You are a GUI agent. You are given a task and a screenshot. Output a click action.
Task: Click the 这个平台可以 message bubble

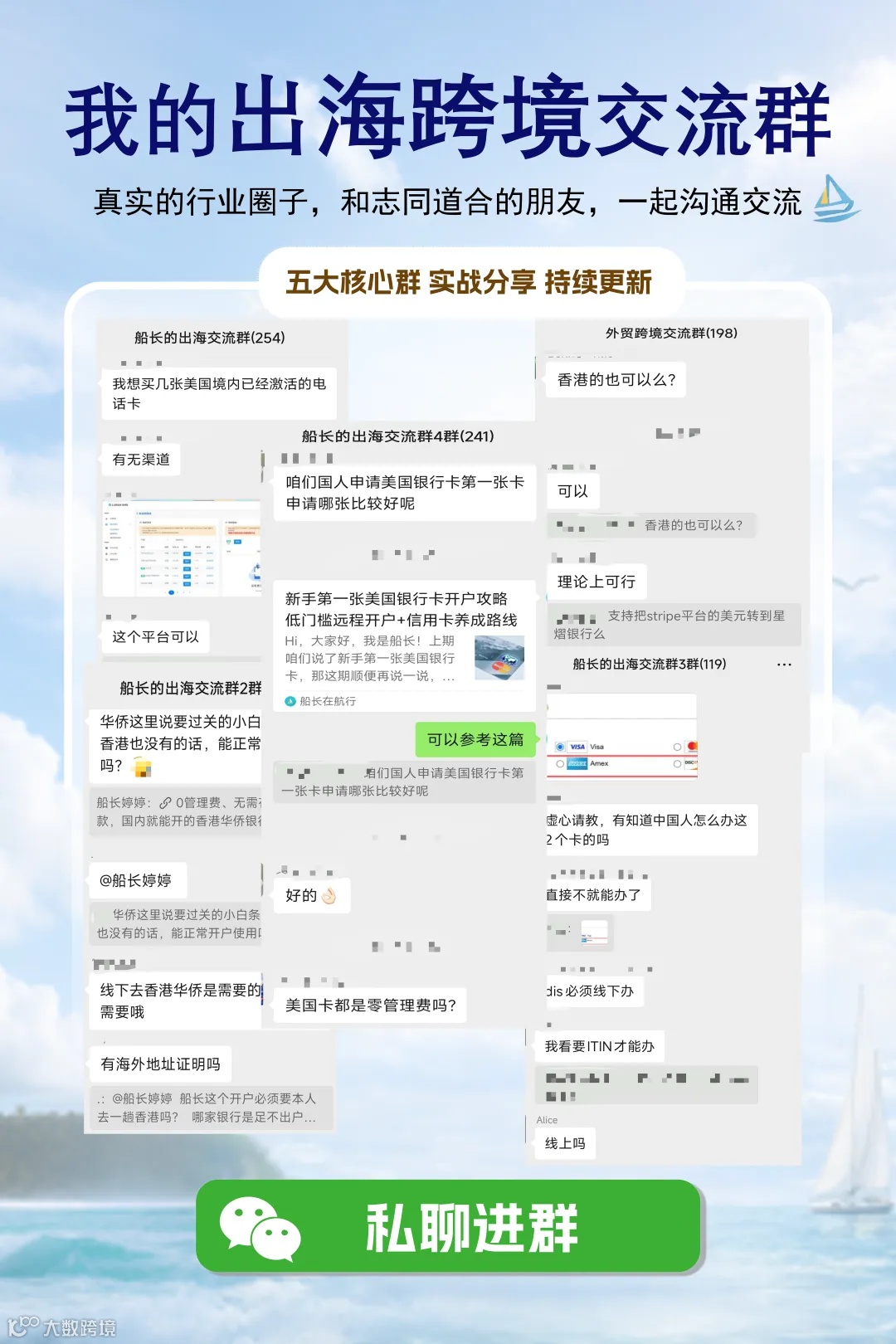(x=156, y=636)
